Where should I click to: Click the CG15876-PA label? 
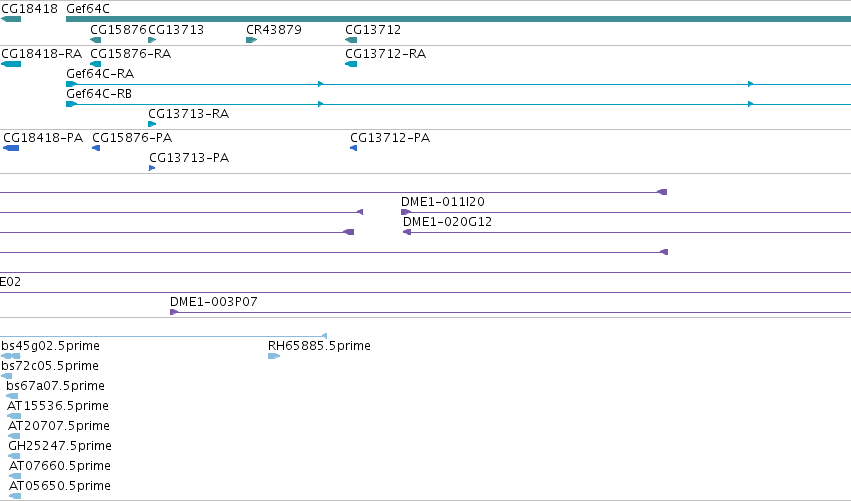click(132, 138)
